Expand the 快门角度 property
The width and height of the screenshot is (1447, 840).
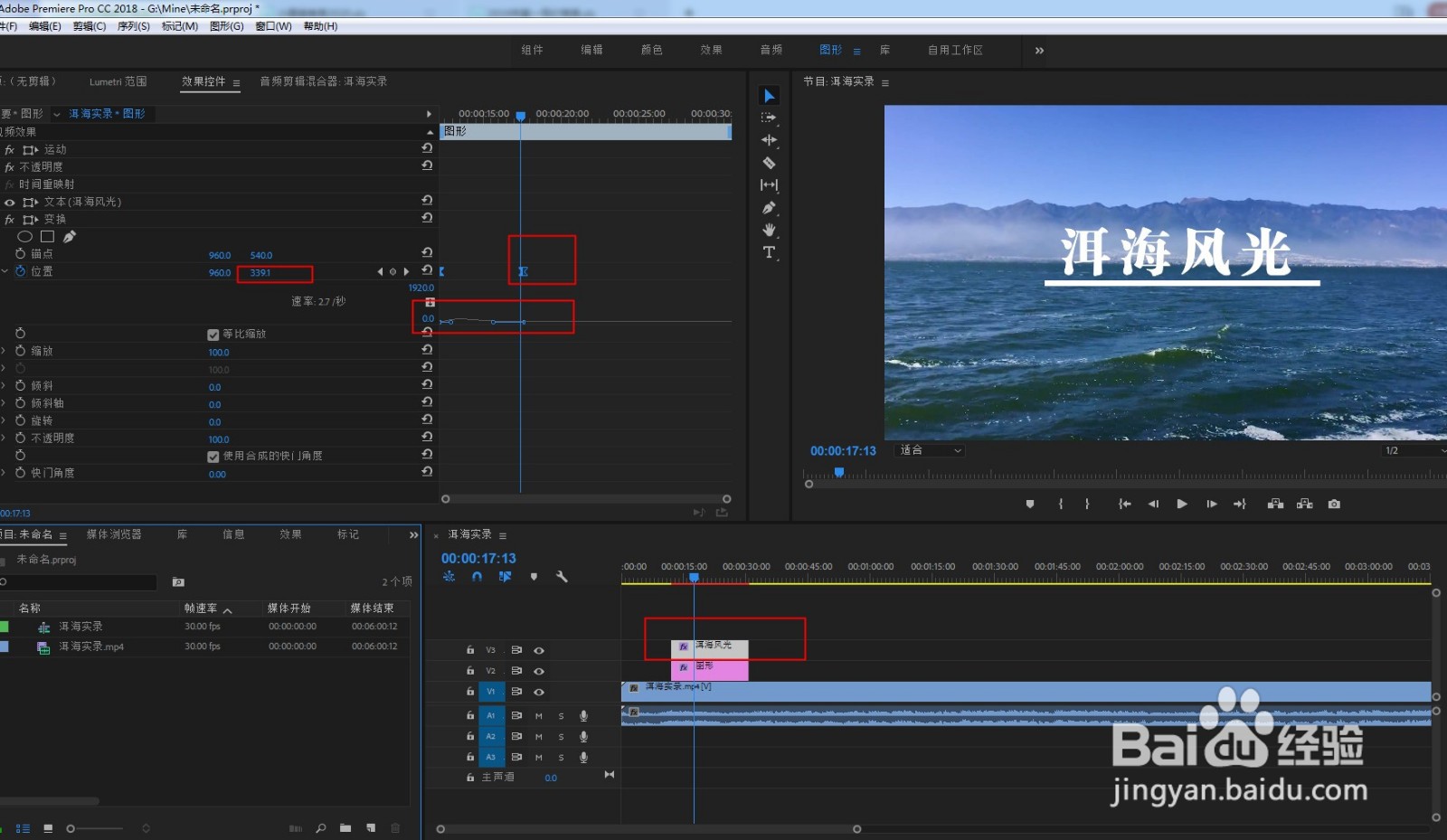[x=4, y=473]
